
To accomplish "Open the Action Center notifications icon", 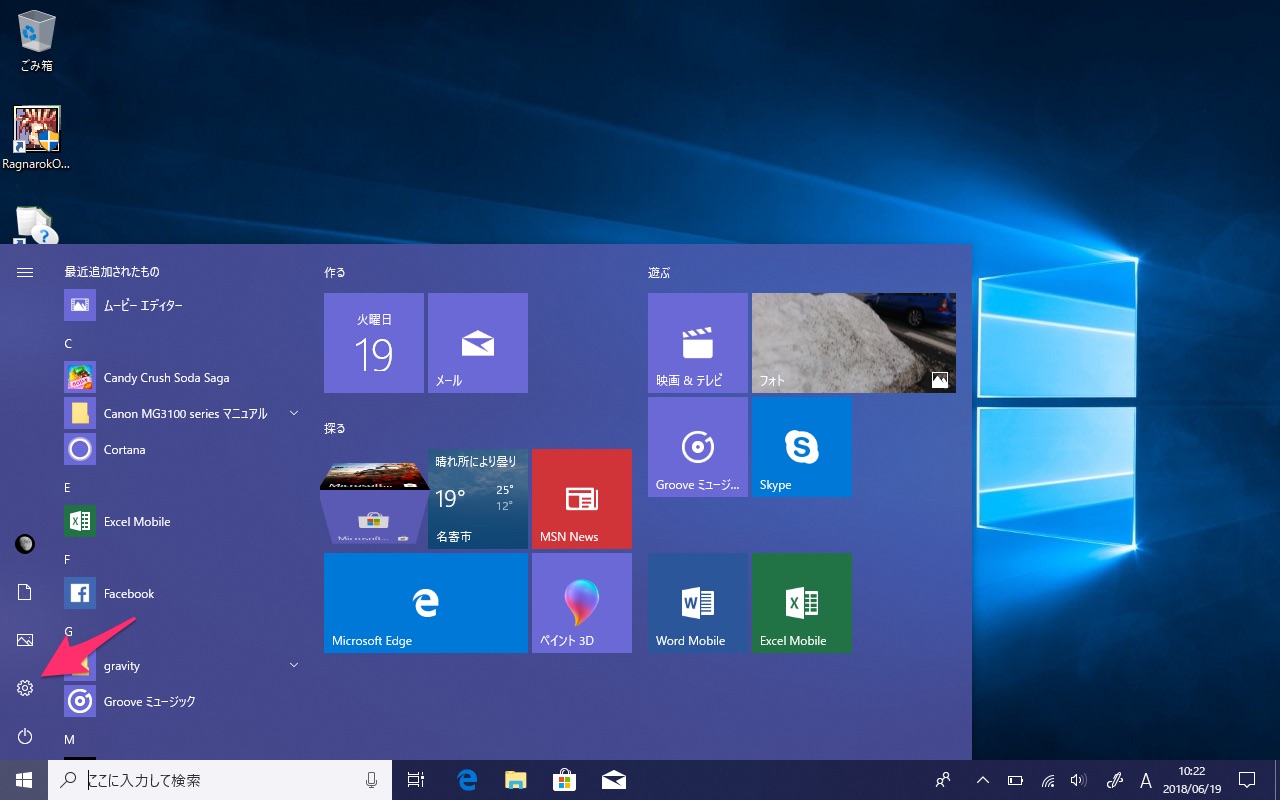I will tap(1247, 780).
